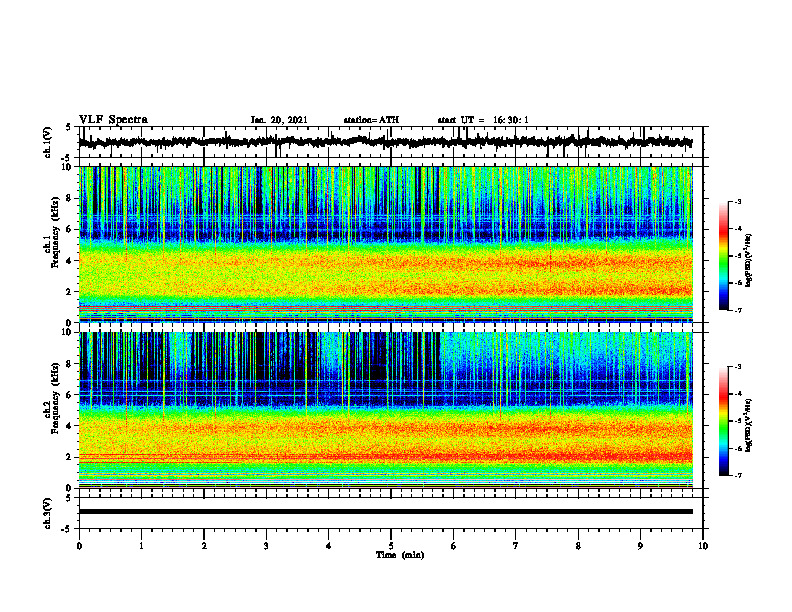Click the 1-minute tick label on Time axis
This screenshot has height=612, width=792.
(x=141, y=546)
